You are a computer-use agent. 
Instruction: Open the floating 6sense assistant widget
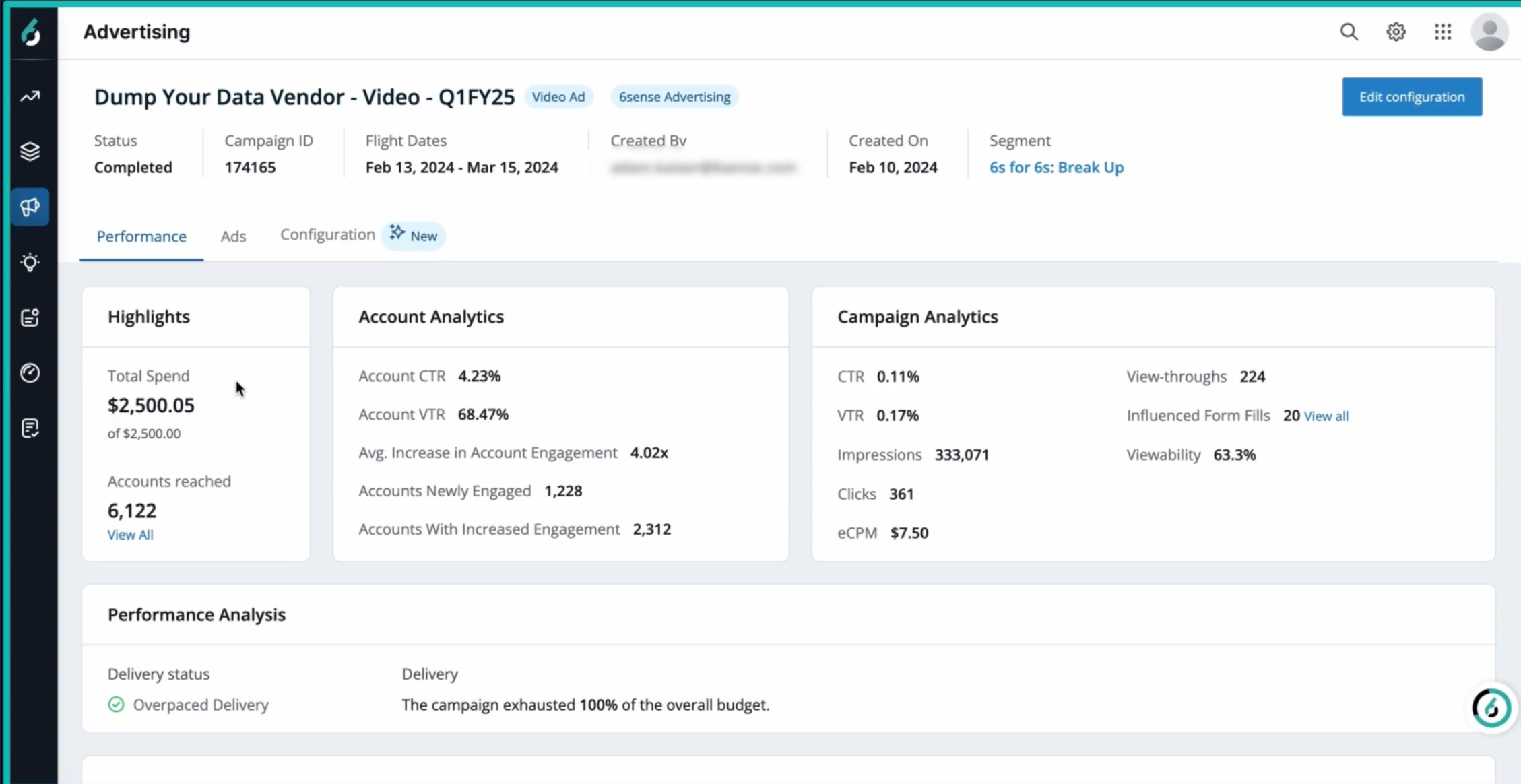click(1491, 708)
